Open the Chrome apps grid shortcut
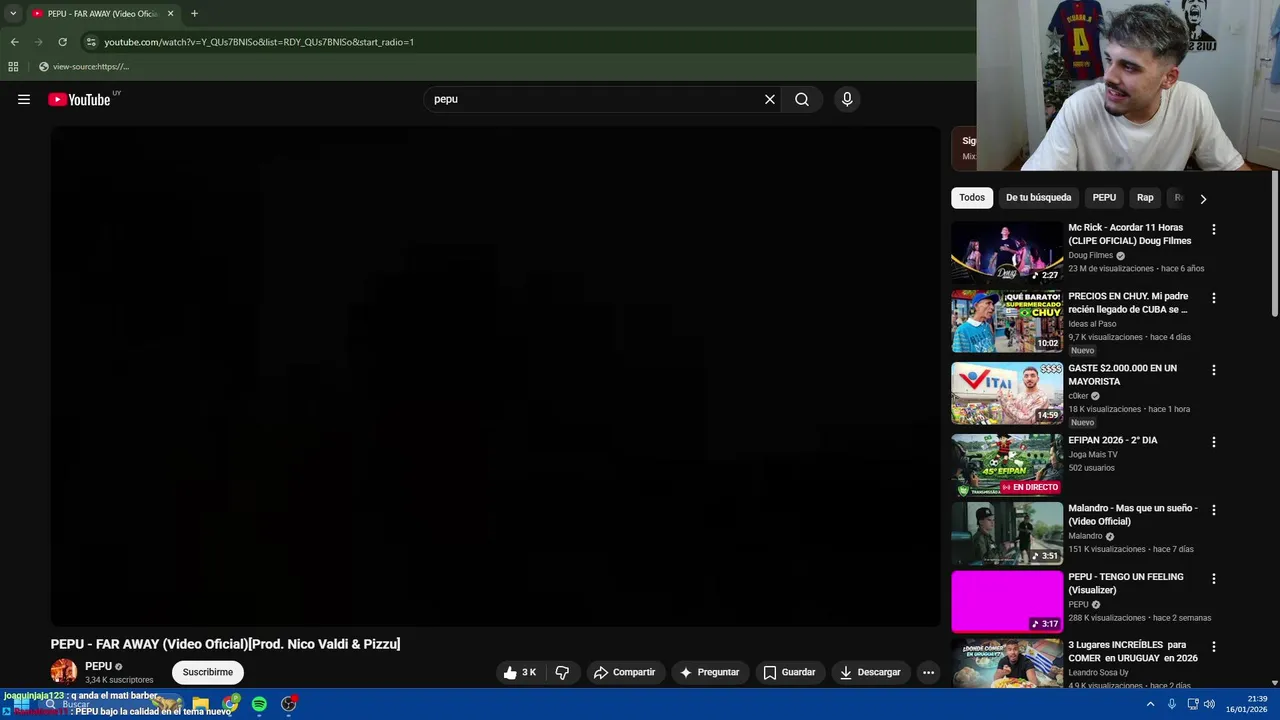 (x=13, y=67)
